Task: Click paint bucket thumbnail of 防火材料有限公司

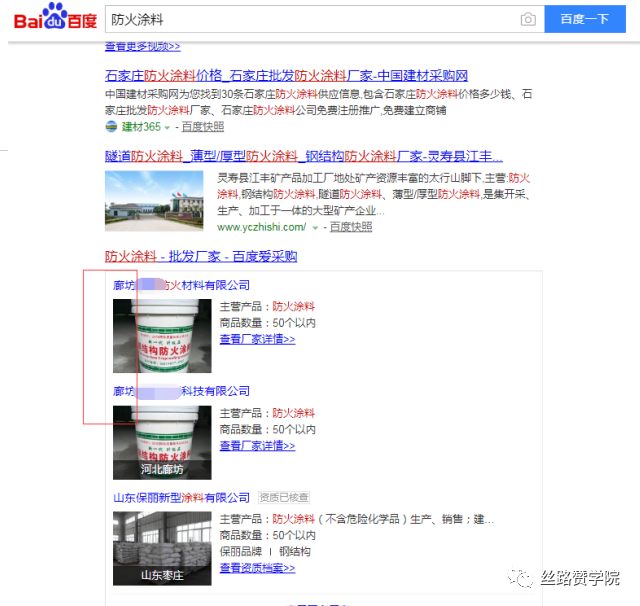Action: tap(162, 336)
